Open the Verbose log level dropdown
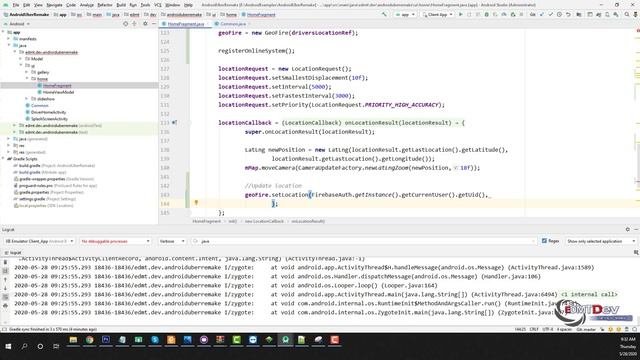The height and width of the screenshot is (360, 640). pyautogui.click(x=171, y=241)
